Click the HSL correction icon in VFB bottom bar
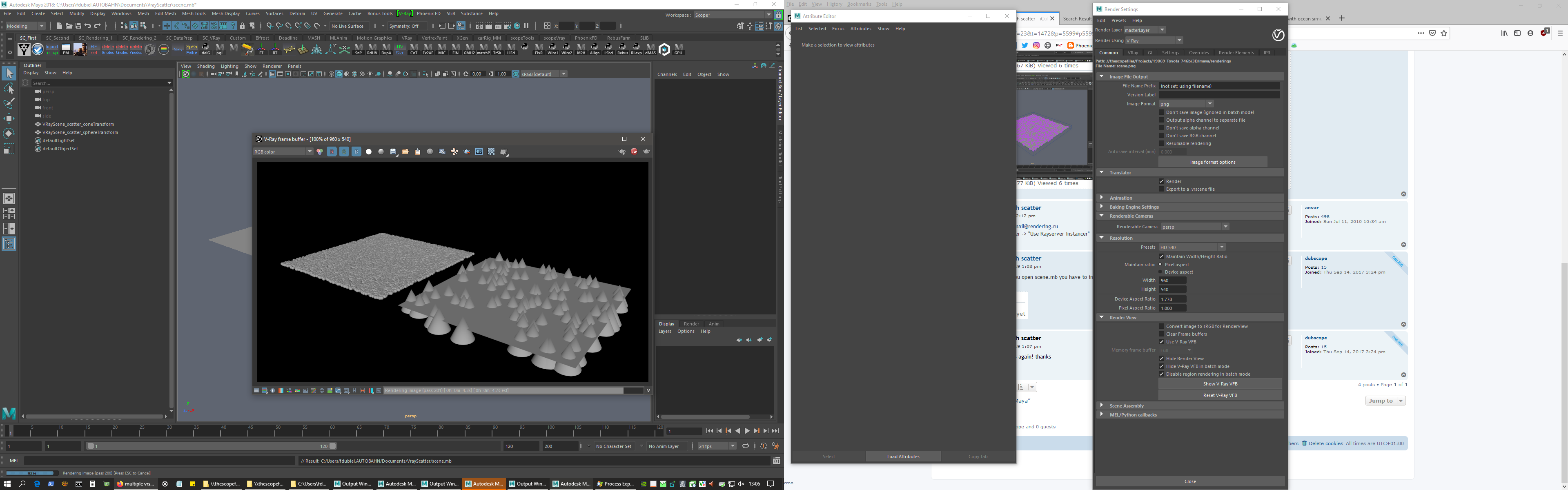The height and width of the screenshot is (490, 1568). [289, 391]
